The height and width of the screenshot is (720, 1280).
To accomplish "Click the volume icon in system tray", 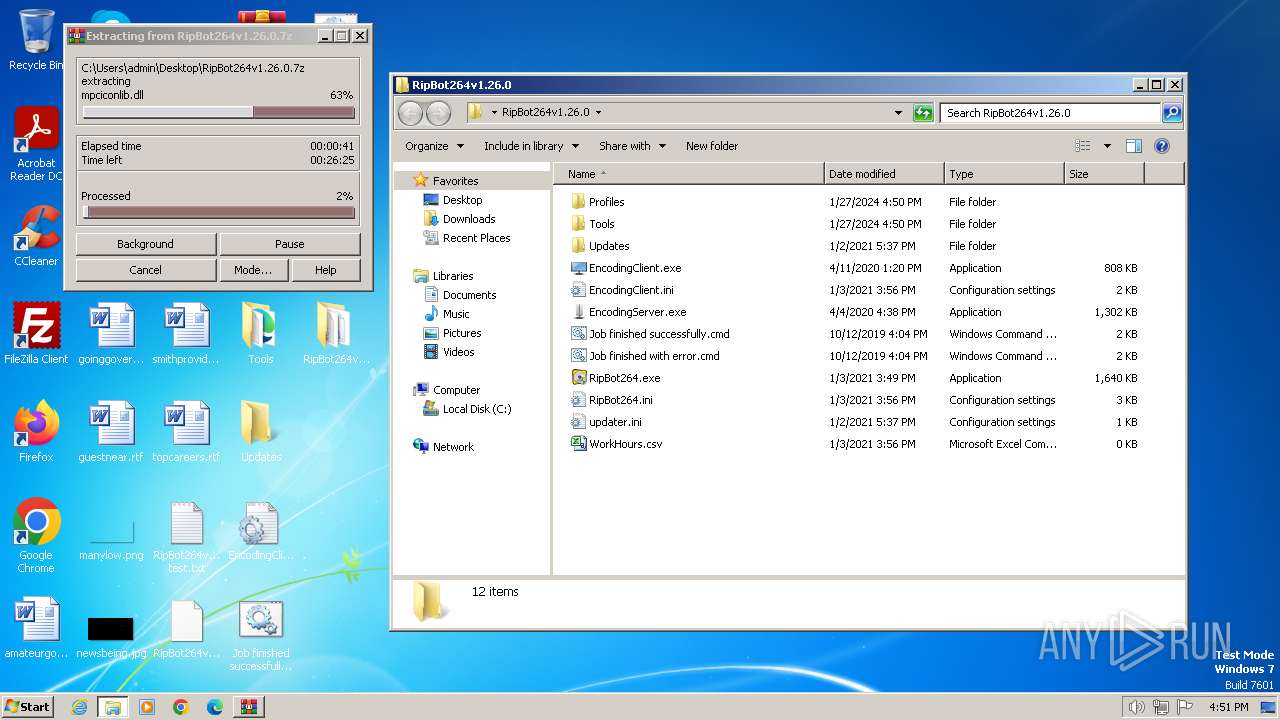I will [1135, 707].
